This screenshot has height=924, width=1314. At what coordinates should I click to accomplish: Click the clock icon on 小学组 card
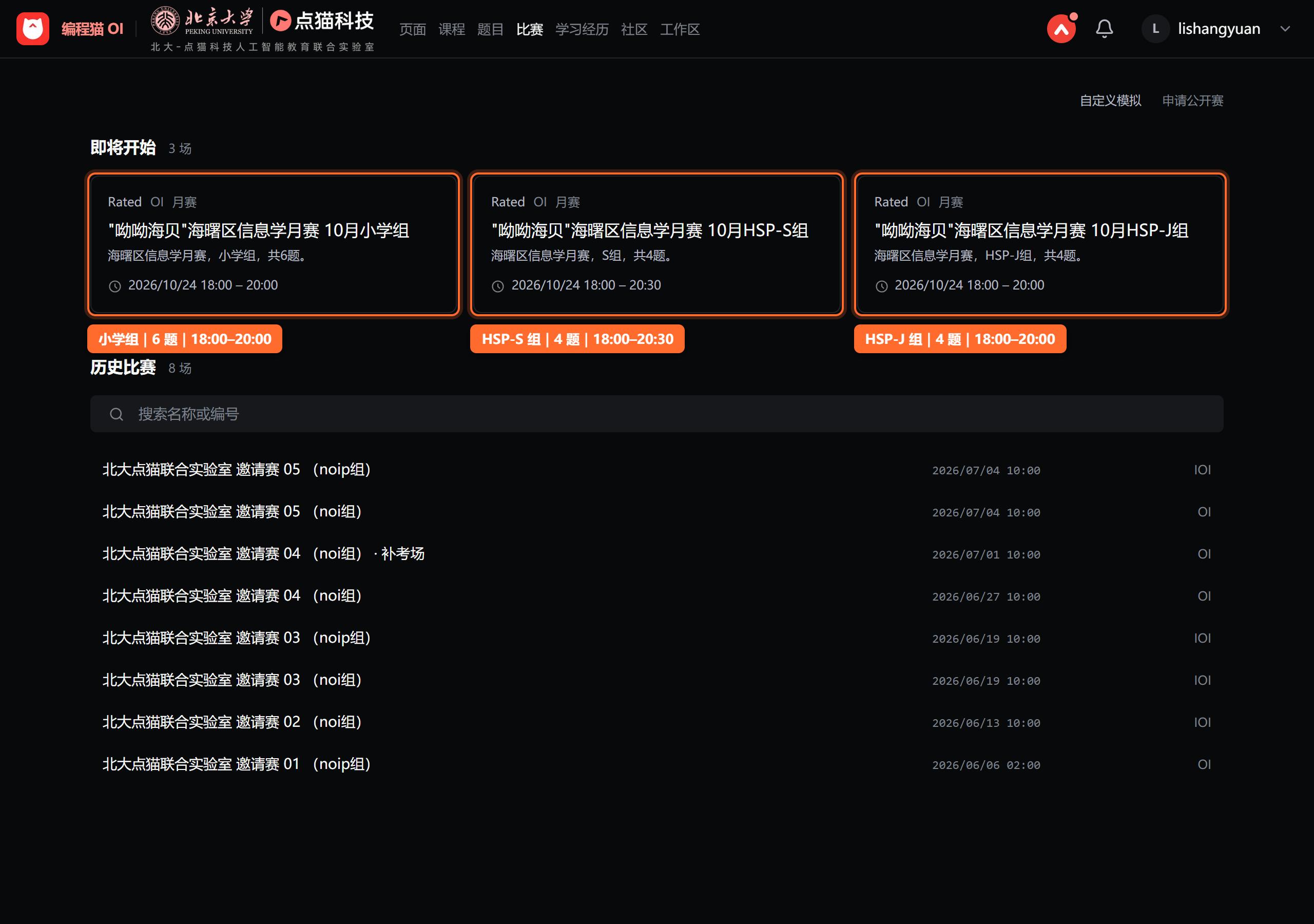tap(115, 286)
